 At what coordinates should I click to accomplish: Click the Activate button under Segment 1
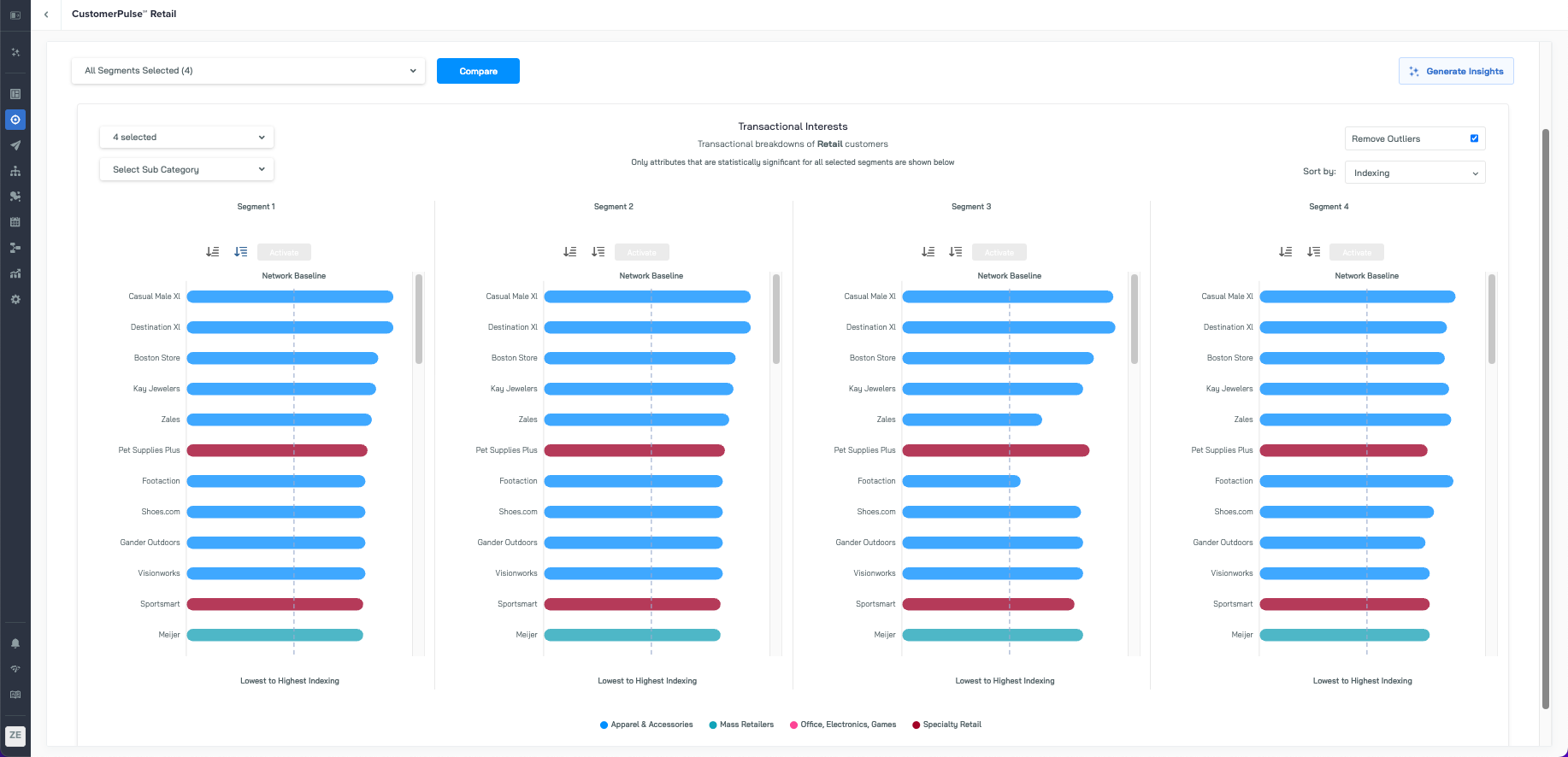(284, 253)
